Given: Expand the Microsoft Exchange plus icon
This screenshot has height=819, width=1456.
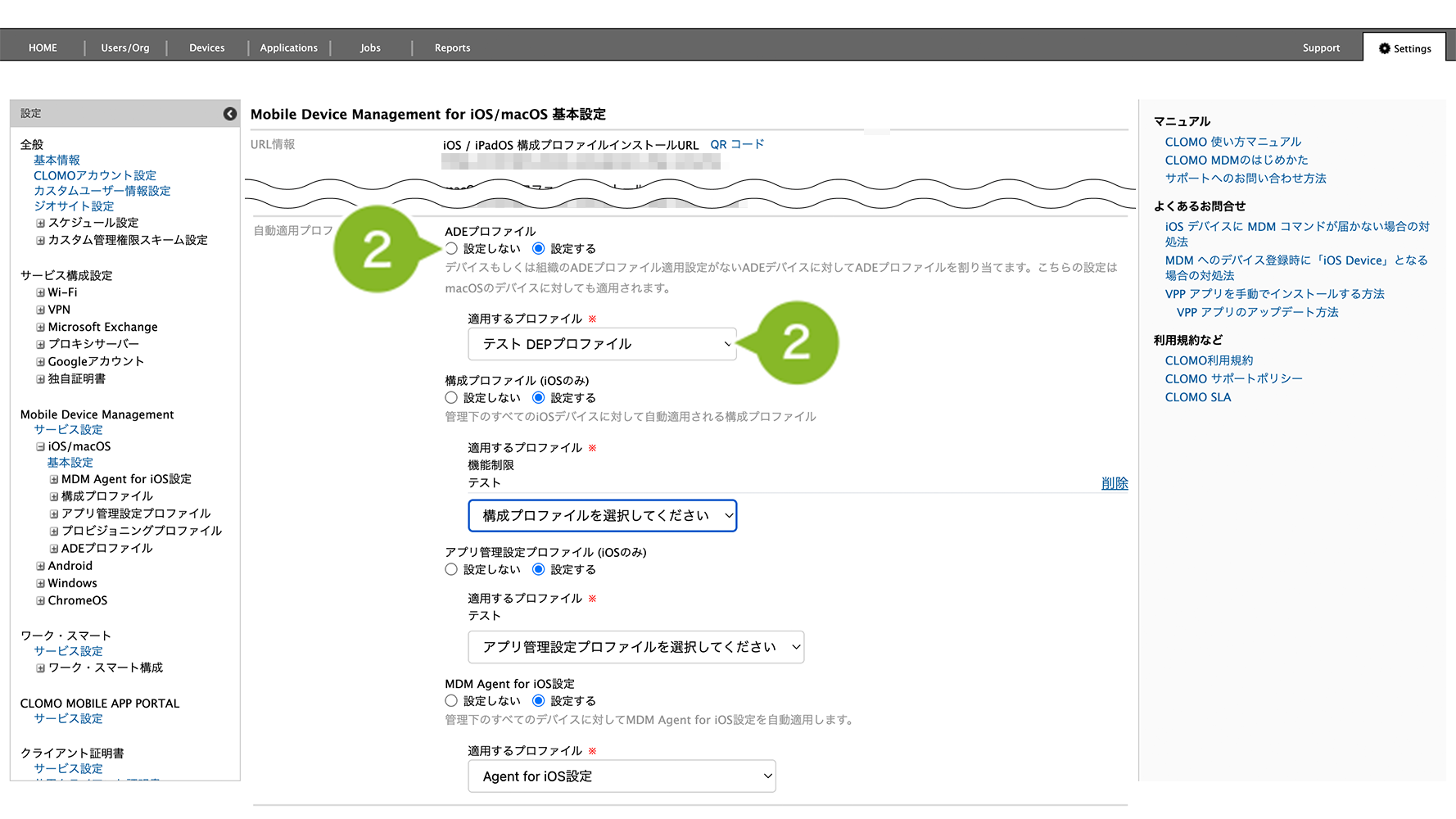Looking at the screenshot, I should coord(40,327).
